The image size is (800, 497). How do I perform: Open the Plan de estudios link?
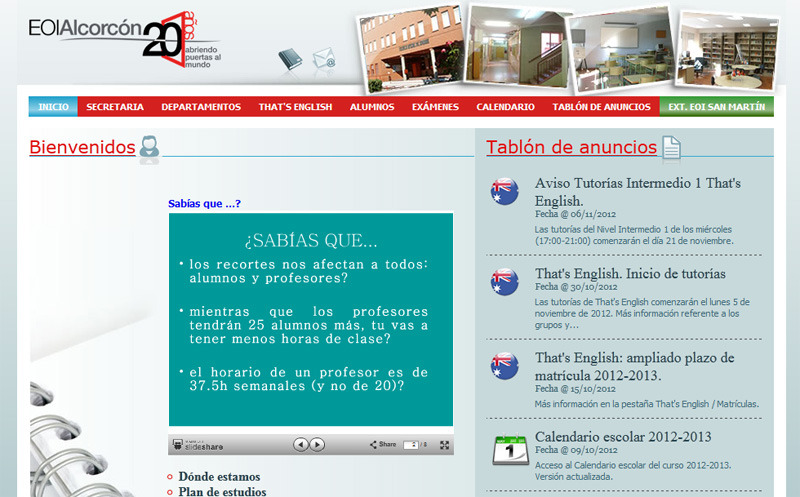(222, 492)
